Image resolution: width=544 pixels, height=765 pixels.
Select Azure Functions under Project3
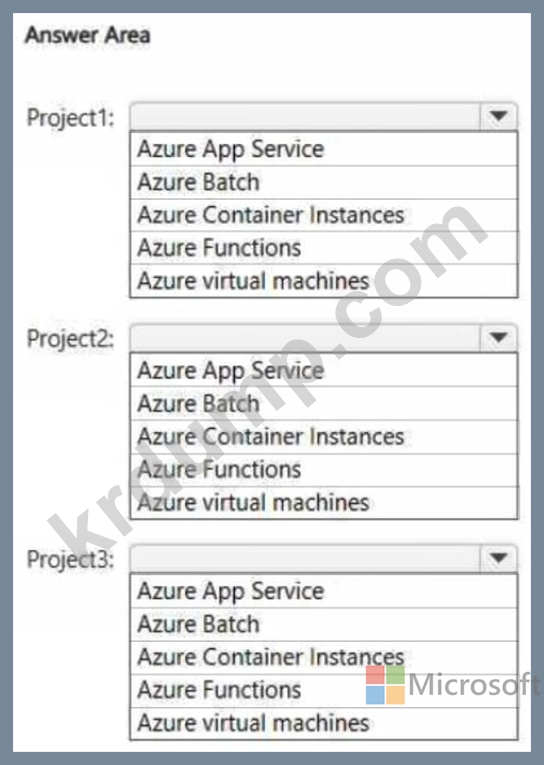(324, 690)
